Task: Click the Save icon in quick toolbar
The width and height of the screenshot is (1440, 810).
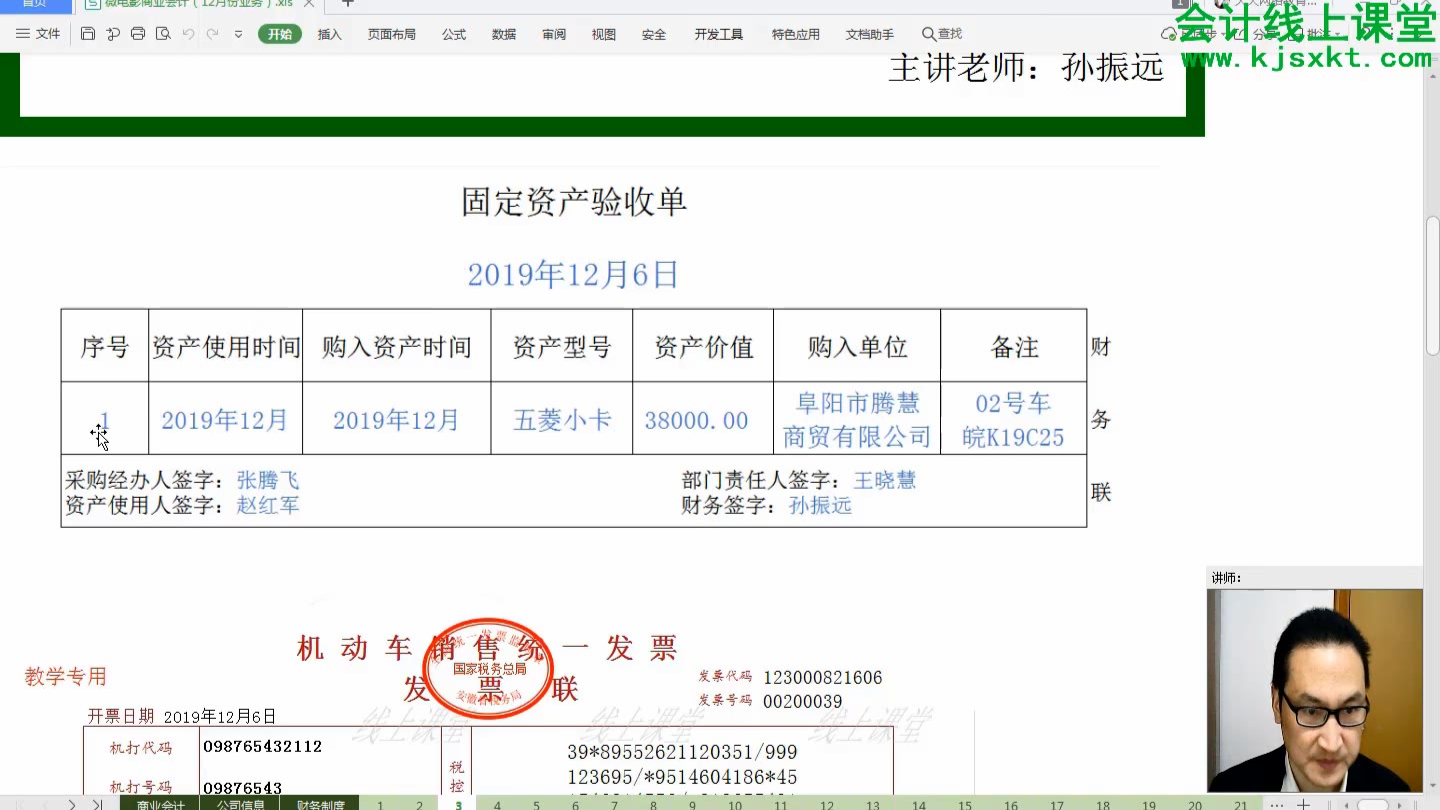Action: [x=88, y=34]
